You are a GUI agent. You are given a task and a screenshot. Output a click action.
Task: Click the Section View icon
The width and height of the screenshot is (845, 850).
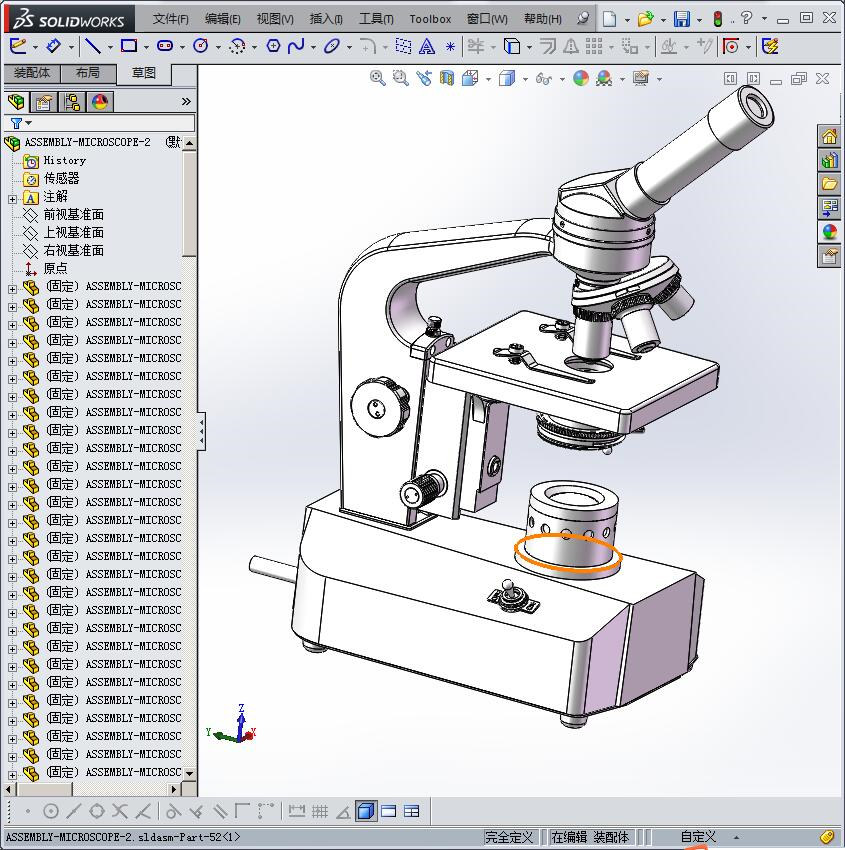point(447,79)
